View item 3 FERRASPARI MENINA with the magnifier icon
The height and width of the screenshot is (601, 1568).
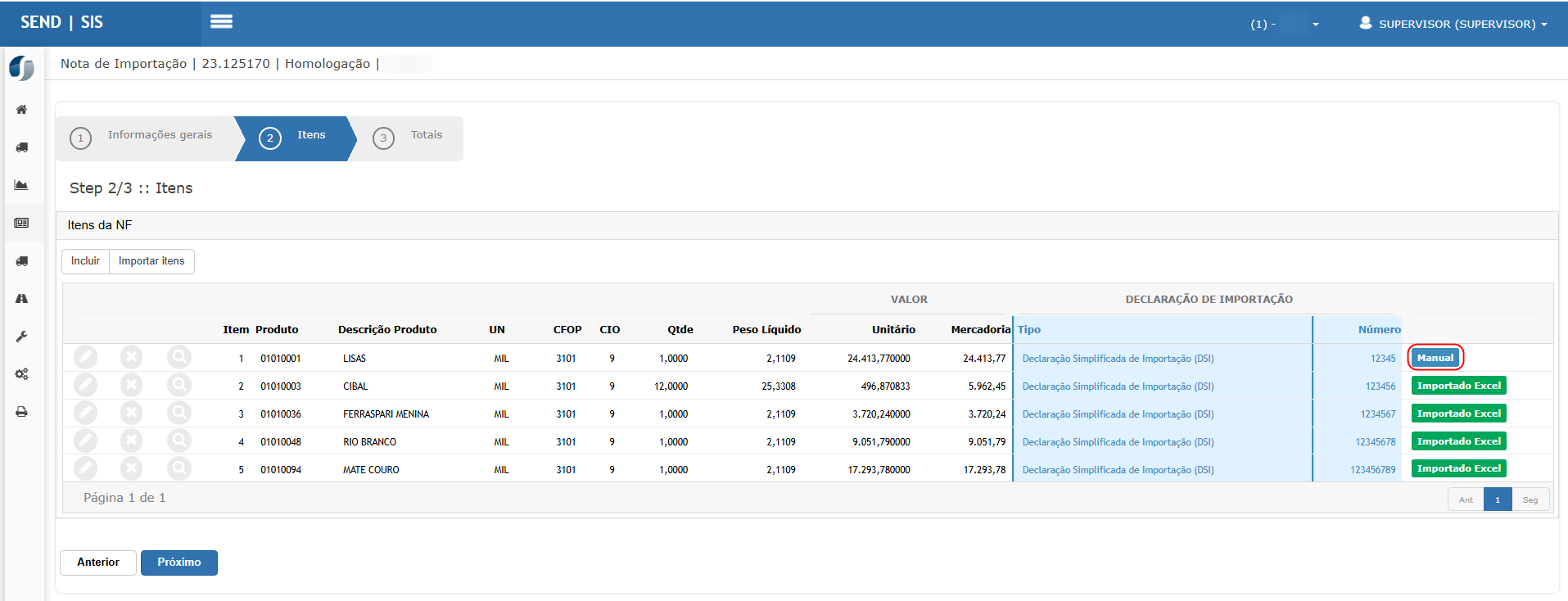178,413
